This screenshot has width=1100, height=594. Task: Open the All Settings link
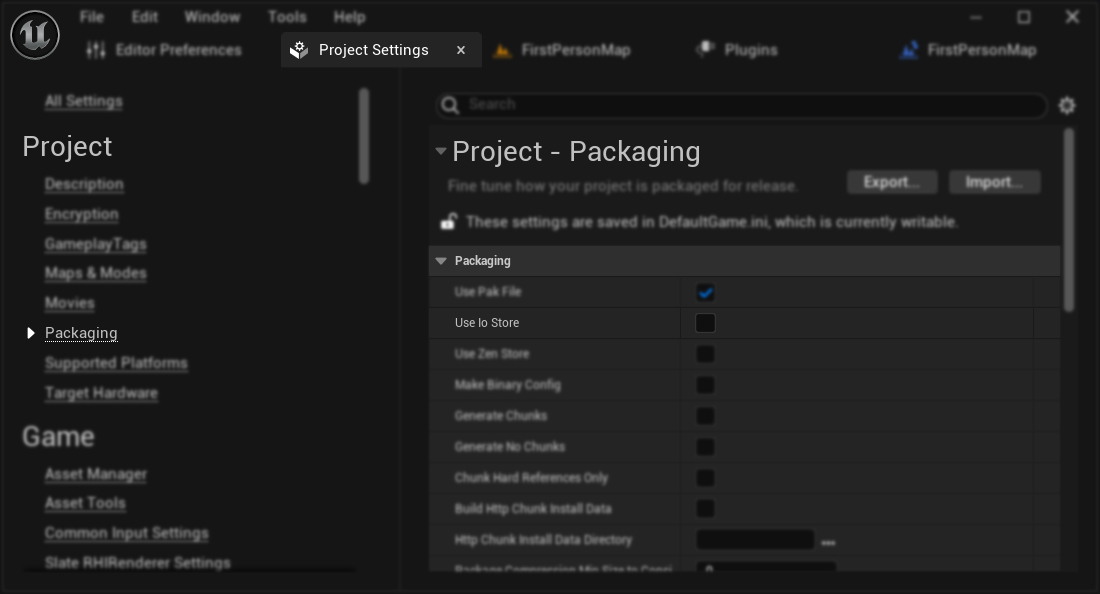pyautogui.click(x=83, y=101)
